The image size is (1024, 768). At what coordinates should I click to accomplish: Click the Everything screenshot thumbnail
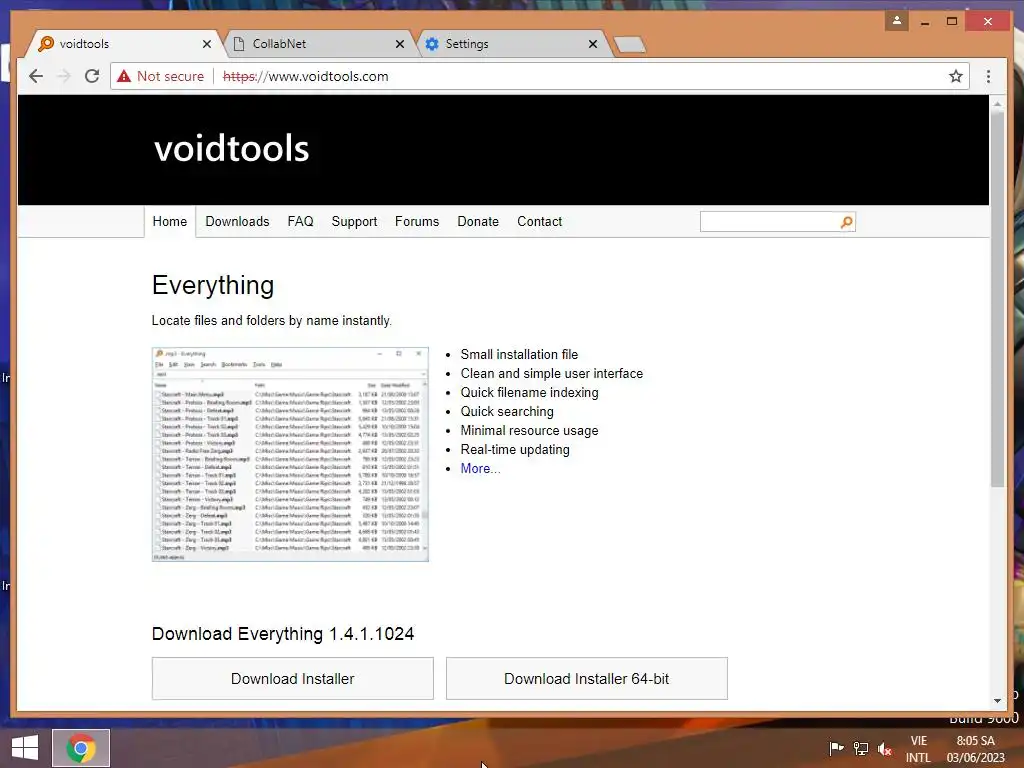click(290, 455)
